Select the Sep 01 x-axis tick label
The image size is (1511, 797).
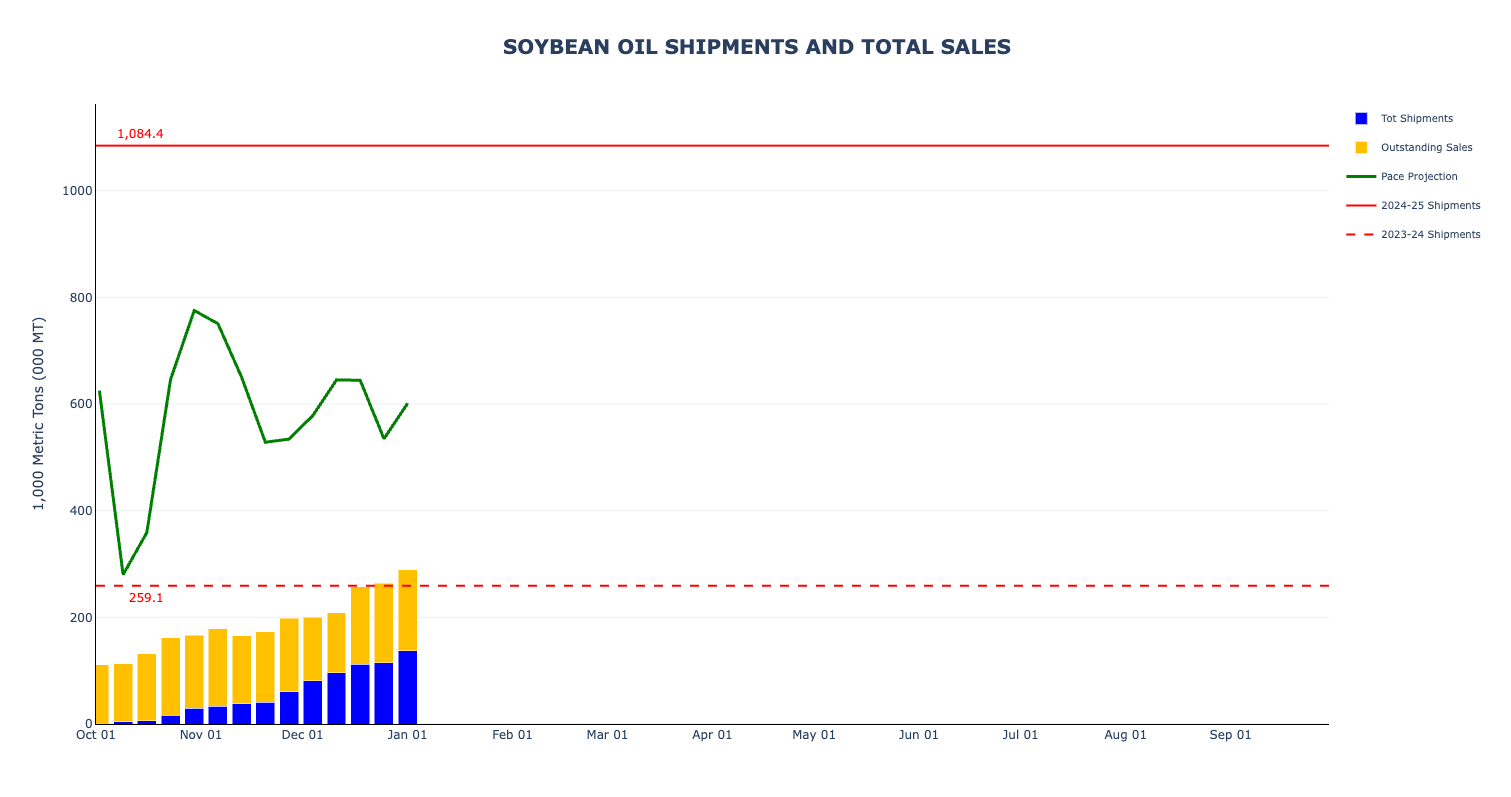[x=1230, y=735]
